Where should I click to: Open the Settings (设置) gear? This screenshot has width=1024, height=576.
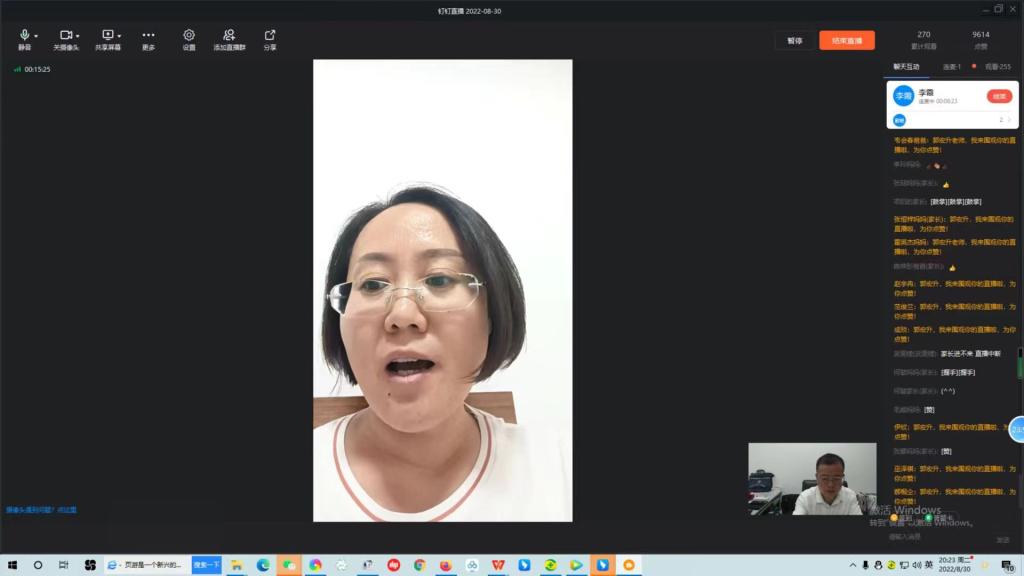coord(189,39)
